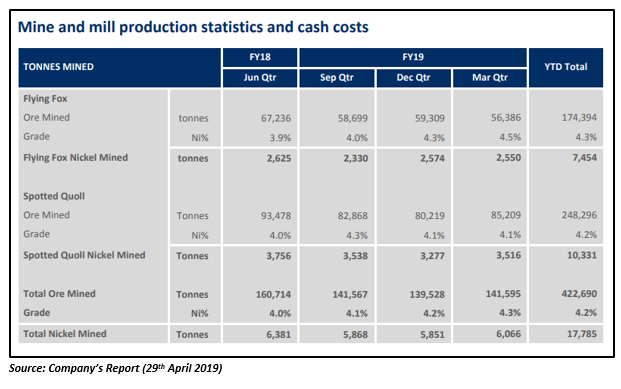Click the FY19 column header

click(x=413, y=57)
